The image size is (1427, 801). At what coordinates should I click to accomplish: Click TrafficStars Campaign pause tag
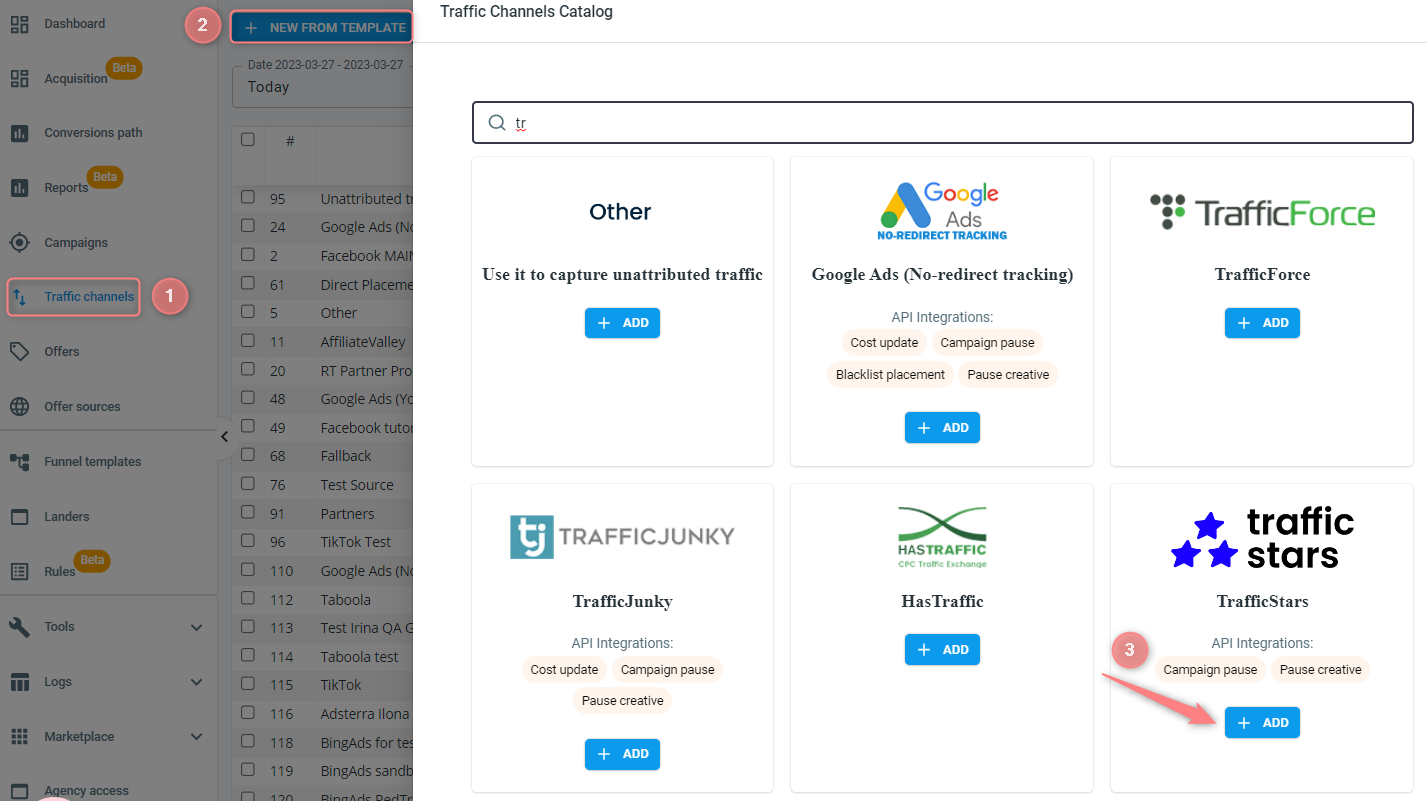coord(1210,670)
